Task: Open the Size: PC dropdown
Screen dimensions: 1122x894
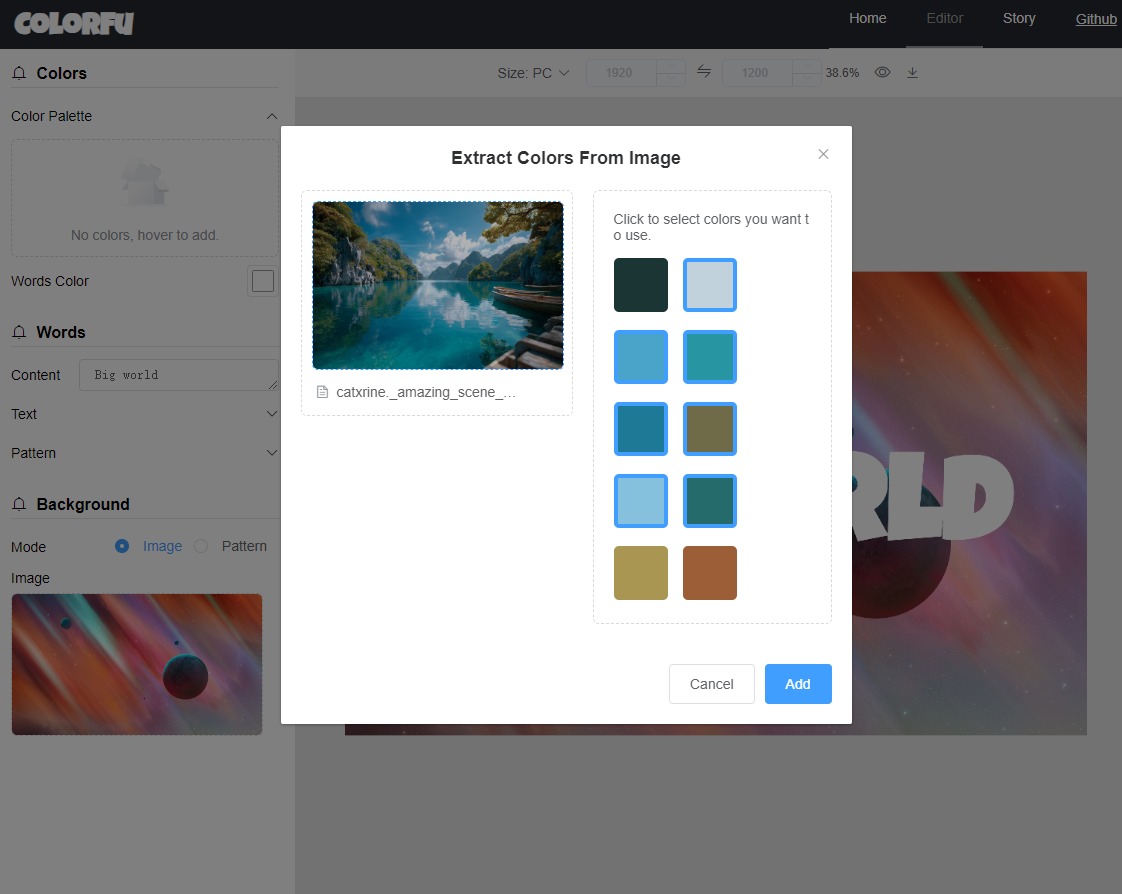Action: click(x=534, y=73)
